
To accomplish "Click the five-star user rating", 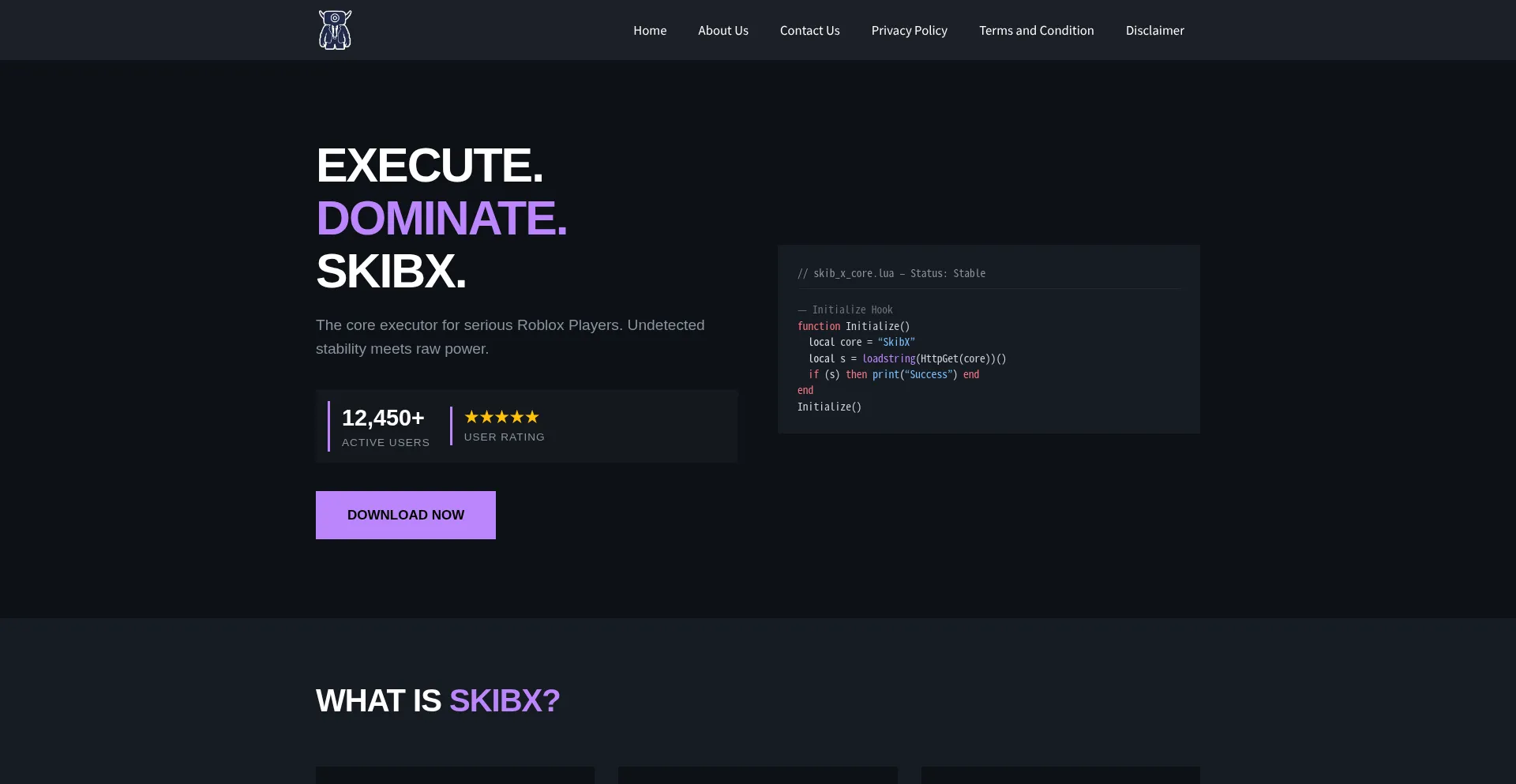I will (501, 417).
